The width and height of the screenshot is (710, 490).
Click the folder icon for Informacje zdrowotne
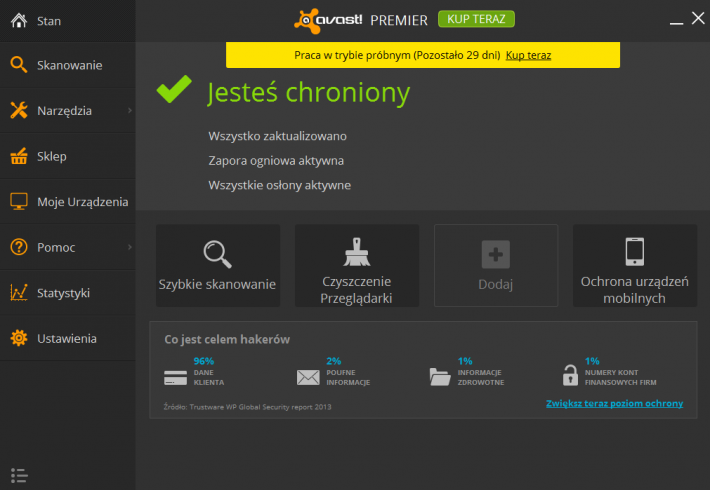tap(440, 377)
